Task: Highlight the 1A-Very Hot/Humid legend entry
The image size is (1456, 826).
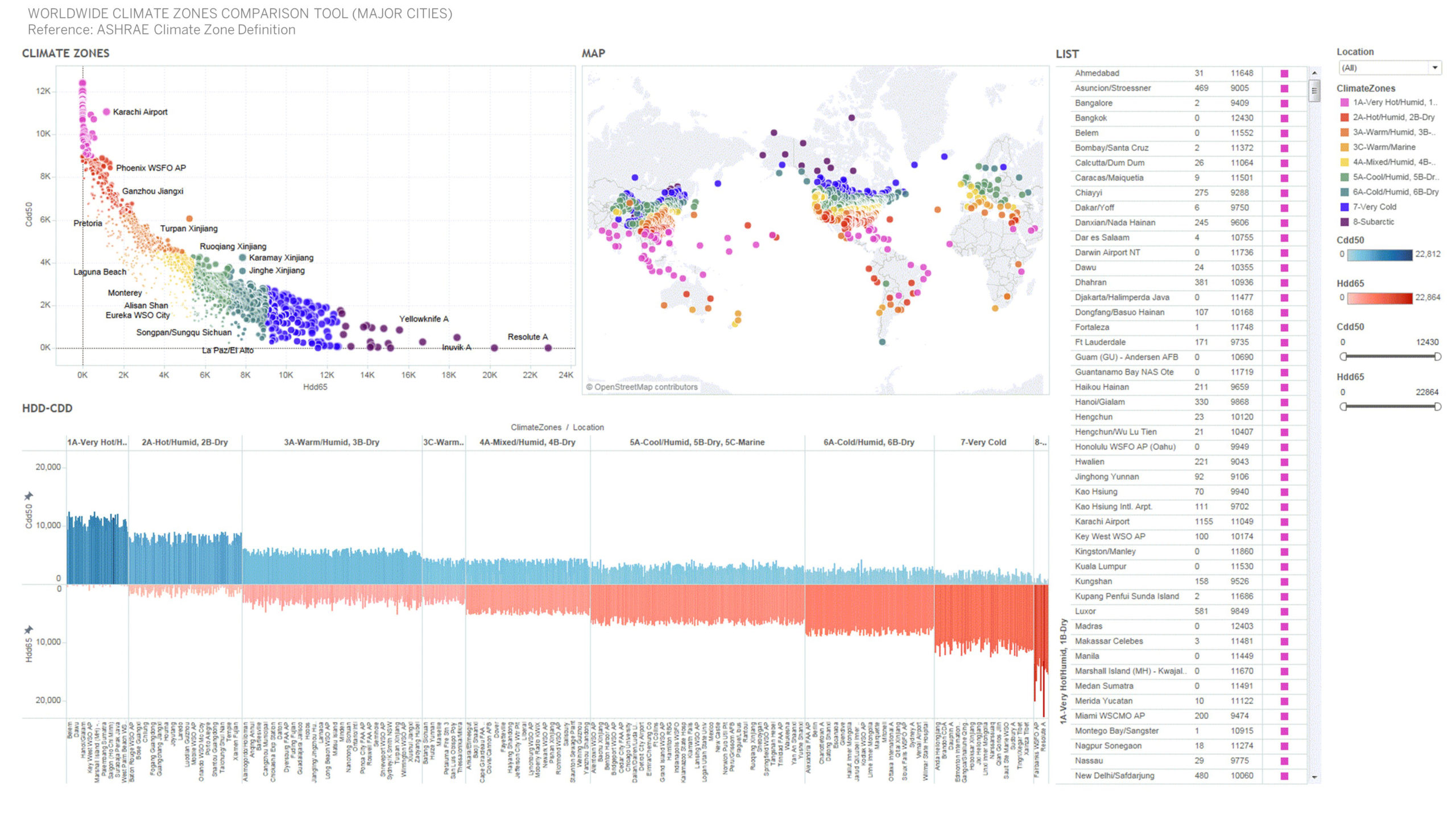Action: (x=1394, y=102)
